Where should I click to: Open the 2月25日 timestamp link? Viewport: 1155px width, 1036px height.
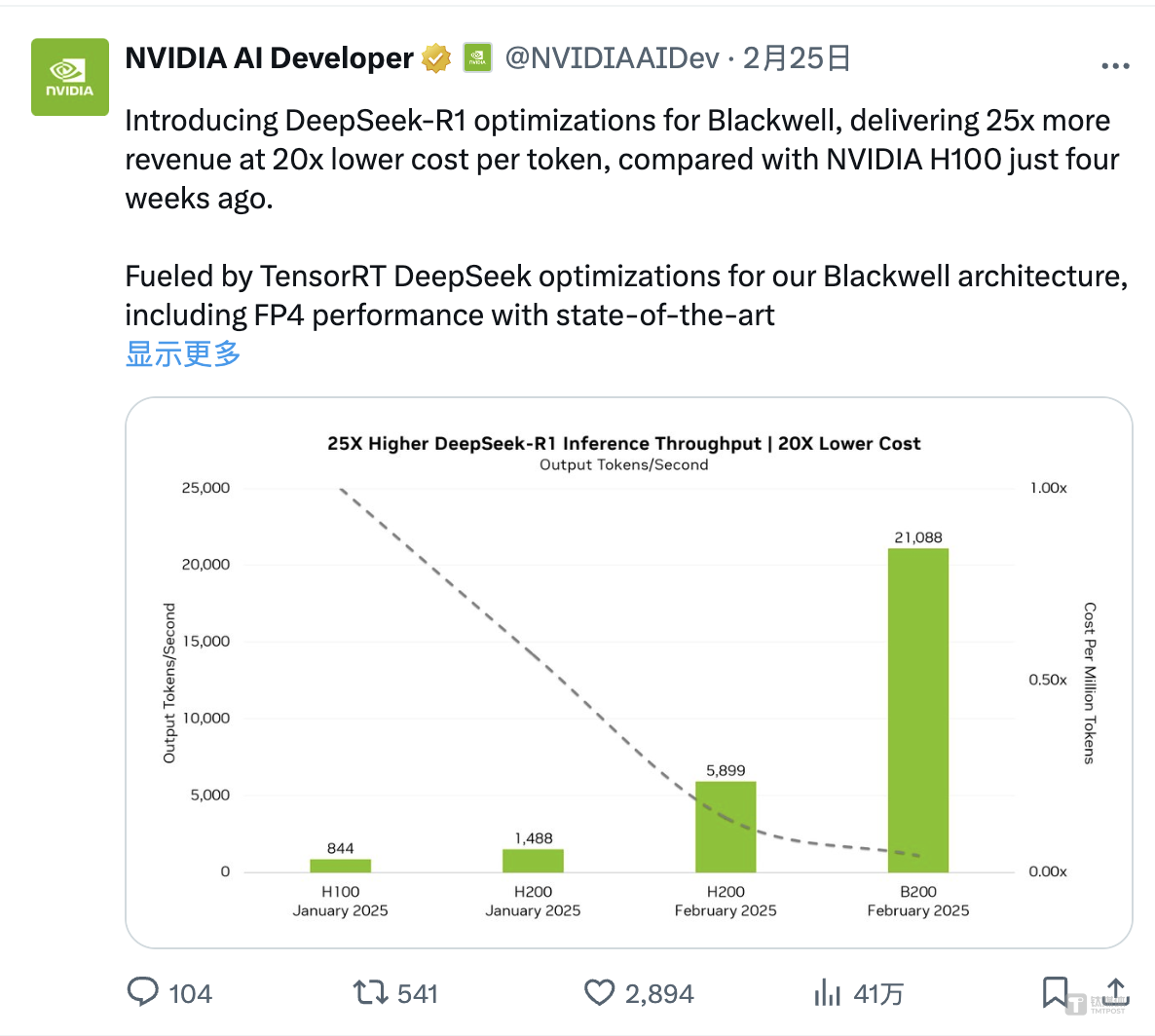797,58
